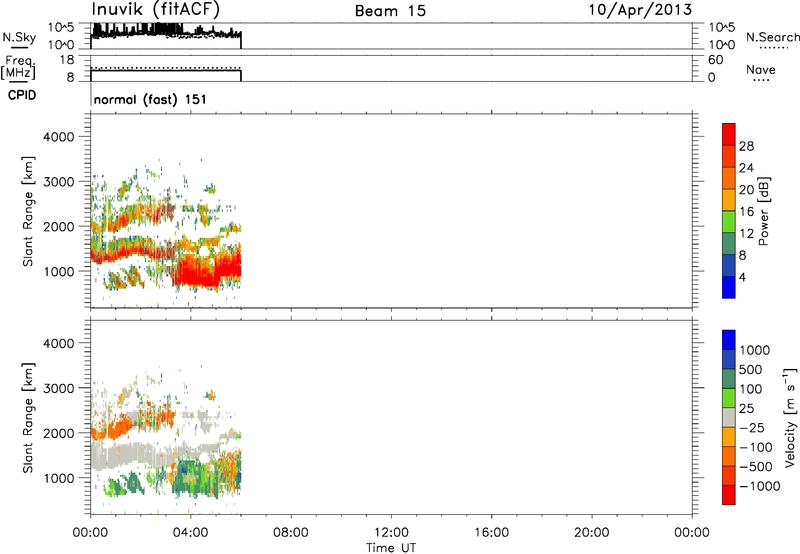Click the "20" power colorbar label
This screenshot has width=800, height=554.
tap(746, 190)
